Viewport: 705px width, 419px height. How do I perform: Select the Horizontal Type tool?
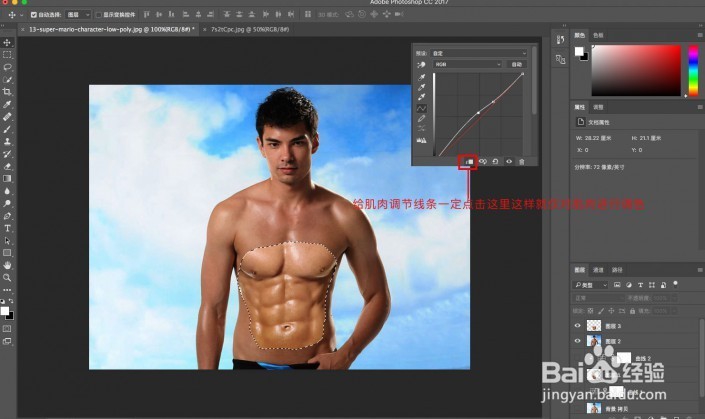click(x=7, y=228)
